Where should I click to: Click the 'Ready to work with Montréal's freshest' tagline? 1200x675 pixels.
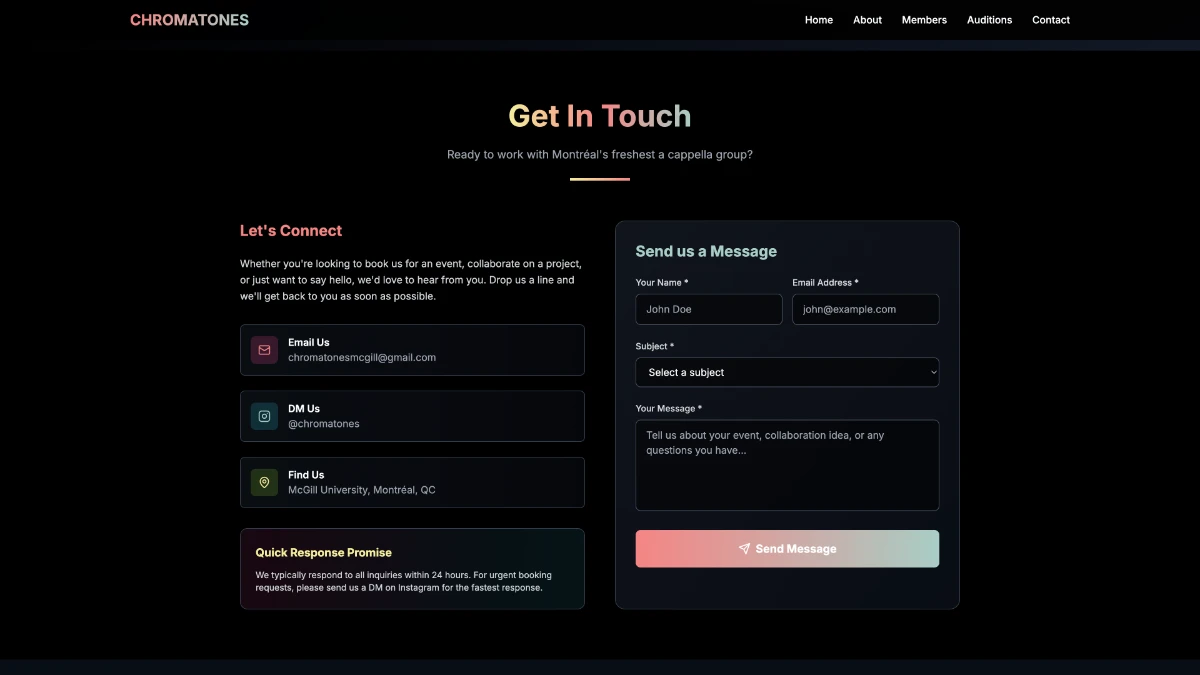point(600,155)
